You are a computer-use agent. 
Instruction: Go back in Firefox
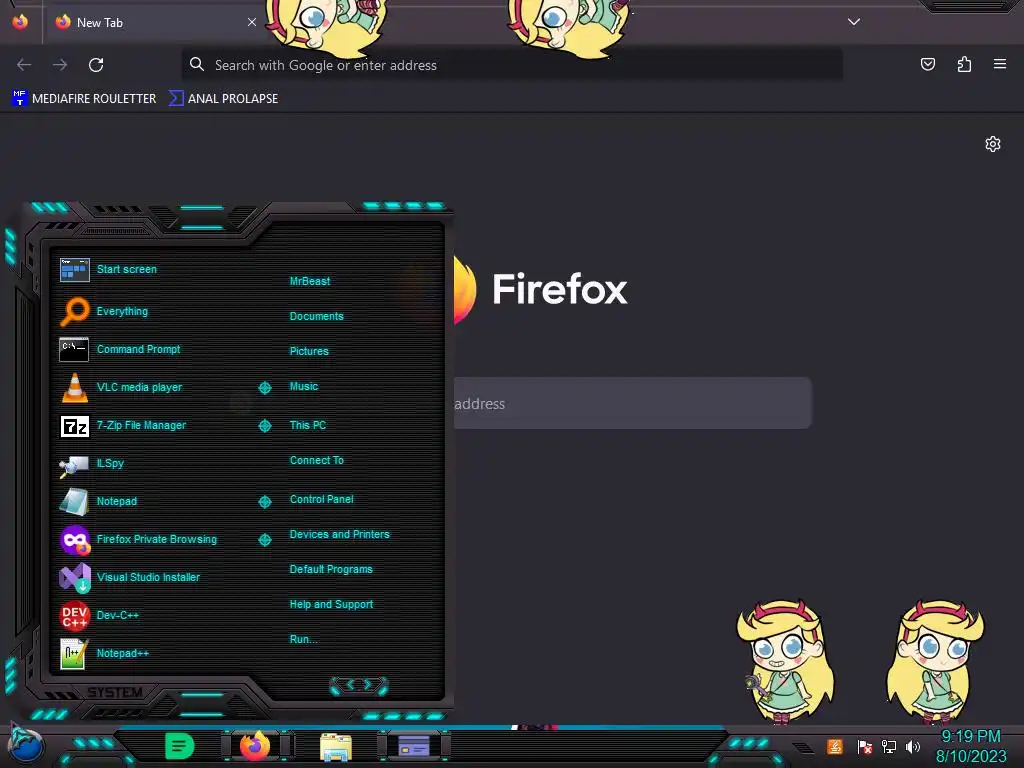[x=24, y=65]
